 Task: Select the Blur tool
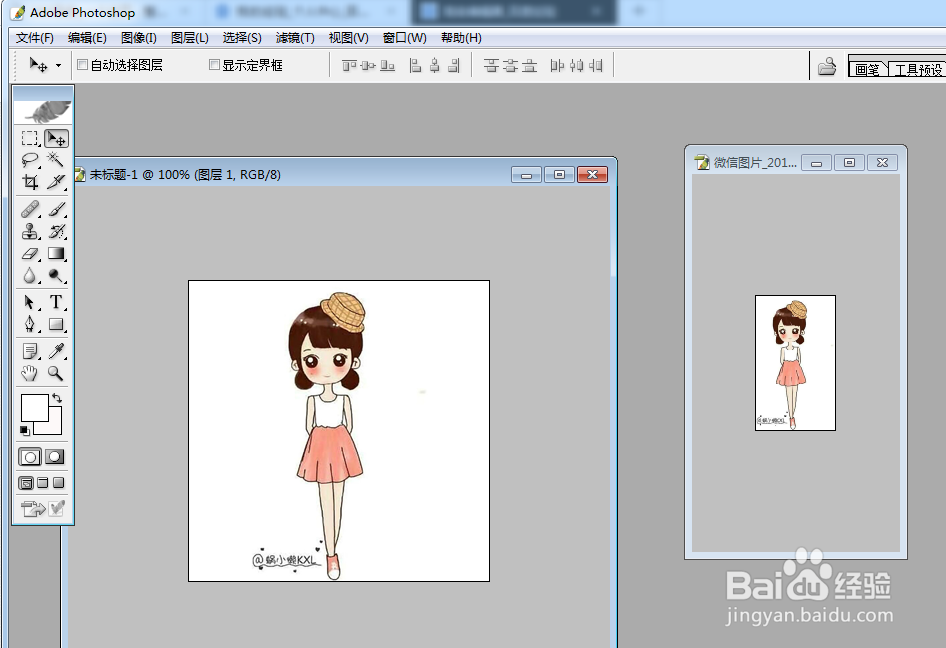[x=30, y=276]
